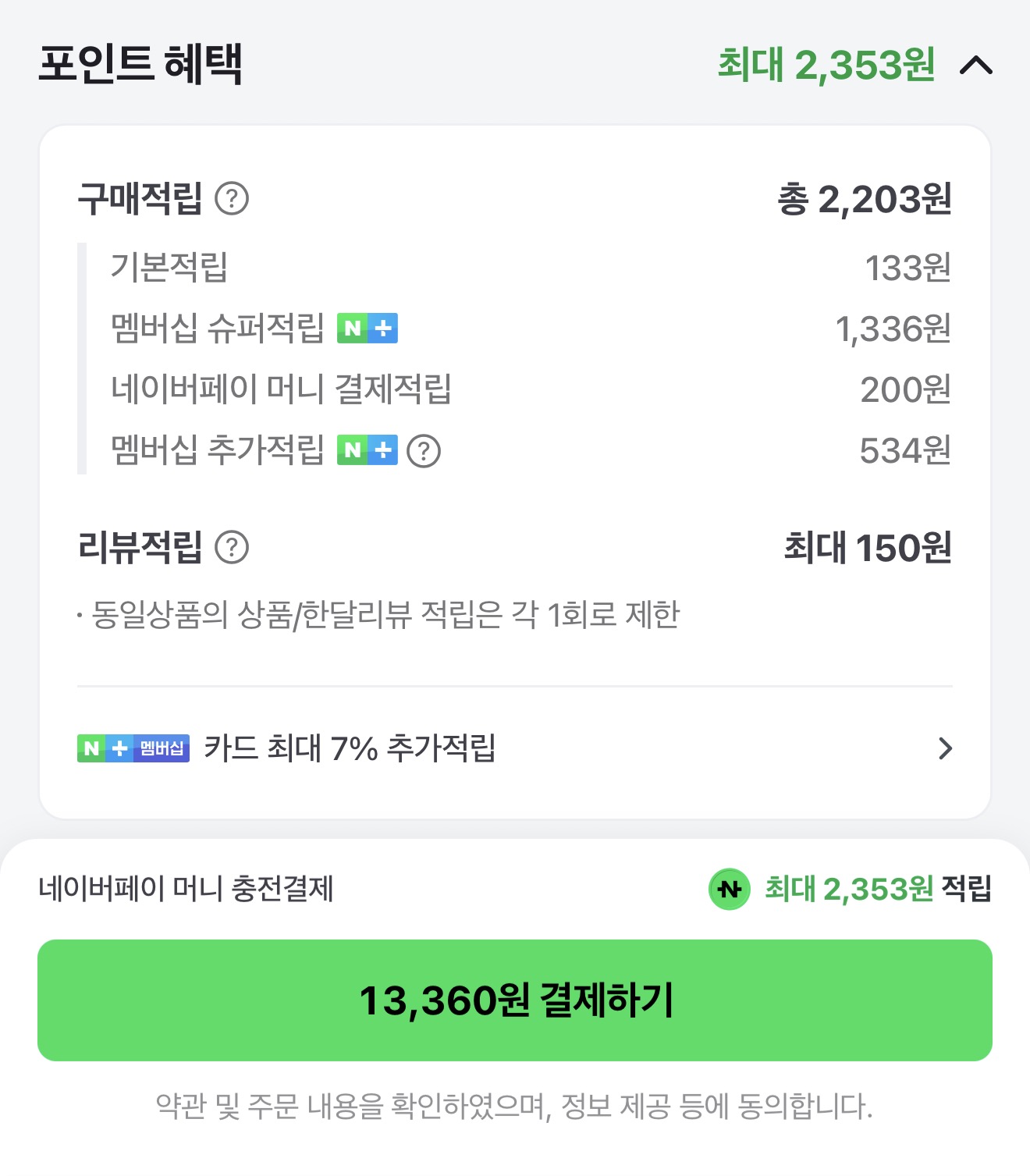Click the 멤버십 슈퍼적립 row label
The height and width of the screenshot is (1176, 1030).
click(217, 329)
